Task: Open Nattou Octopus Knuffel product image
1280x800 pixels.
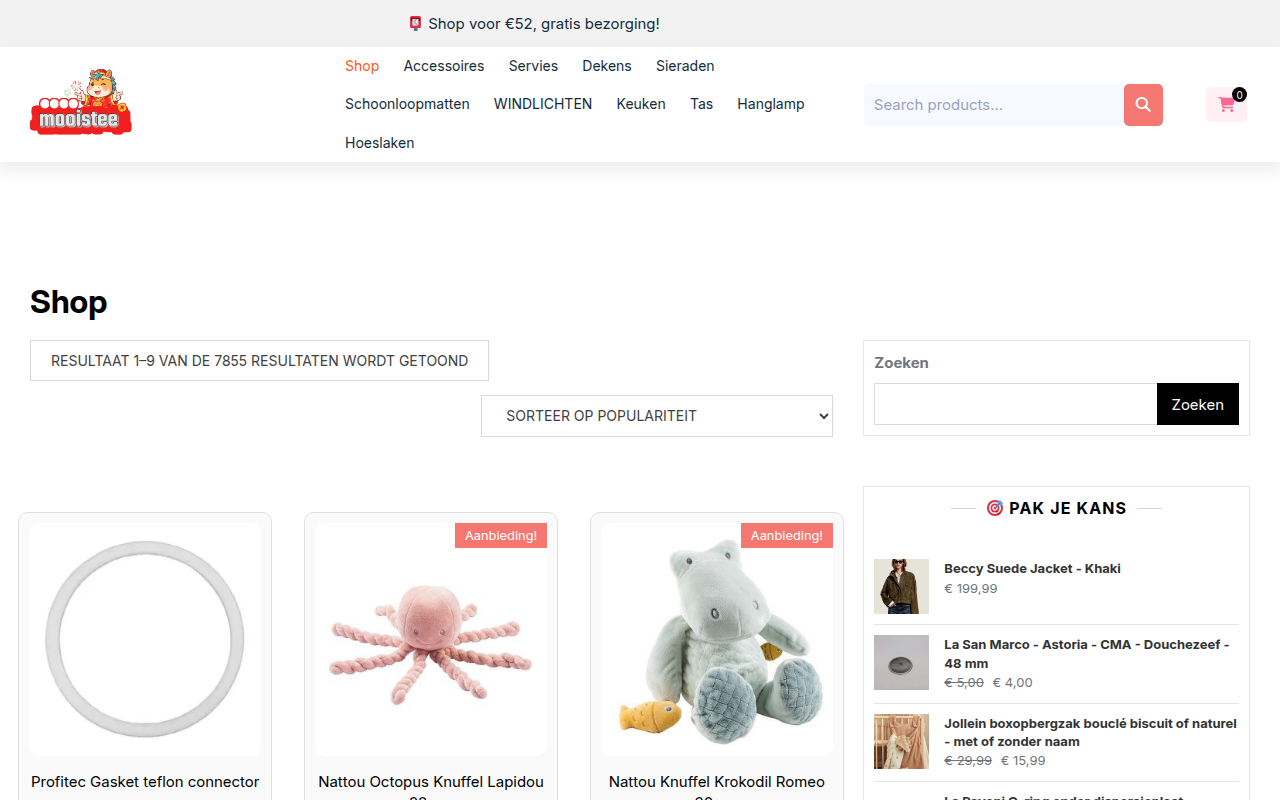Action: click(431, 639)
